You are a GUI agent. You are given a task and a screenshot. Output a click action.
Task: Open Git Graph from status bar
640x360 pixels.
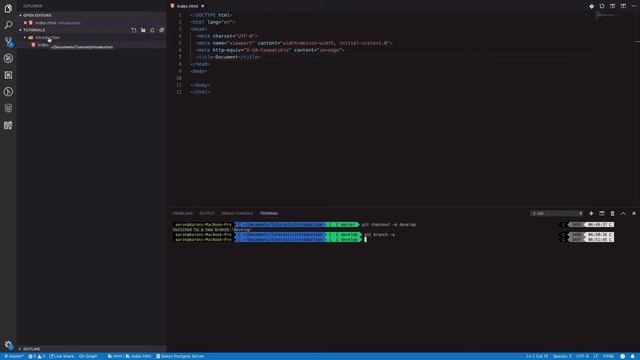tap(88, 356)
